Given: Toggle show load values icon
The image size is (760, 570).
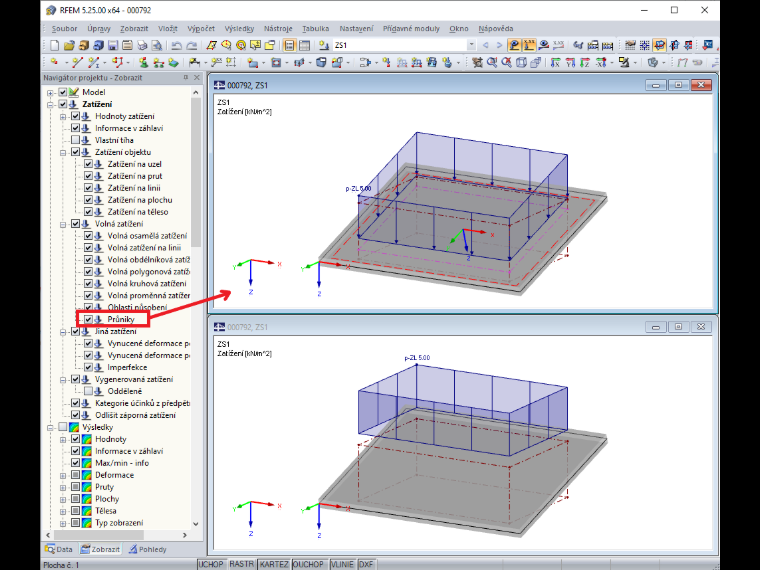Looking at the screenshot, I should click(x=529, y=45).
